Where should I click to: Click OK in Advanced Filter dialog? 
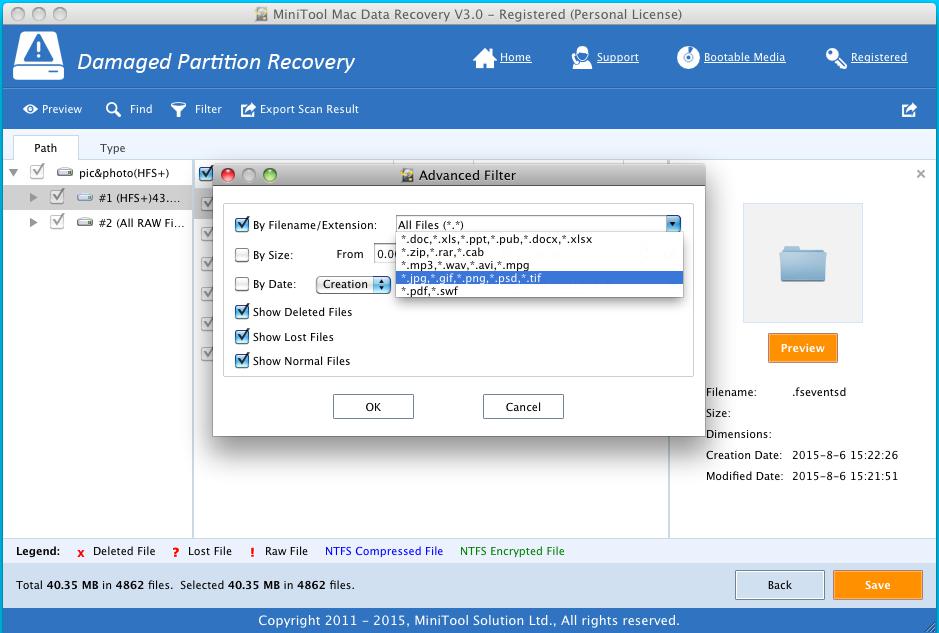pos(373,407)
